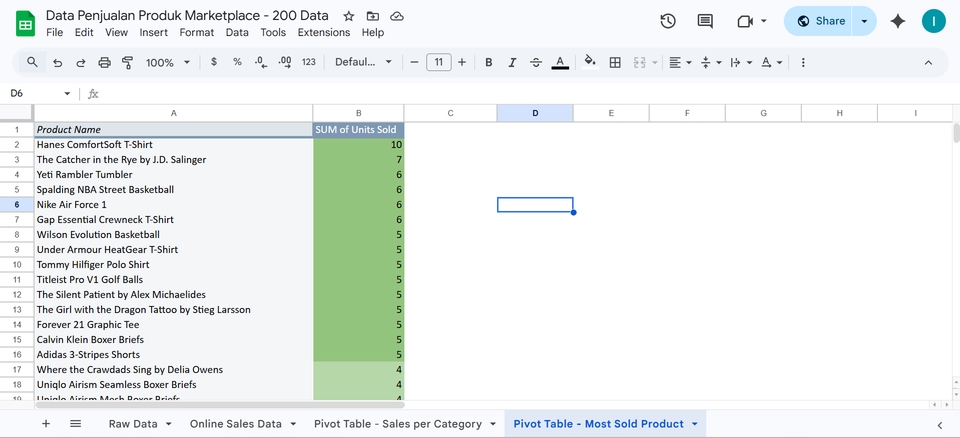Select the SUM of Units Sold header
960x438 pixels.
point(358,130)
